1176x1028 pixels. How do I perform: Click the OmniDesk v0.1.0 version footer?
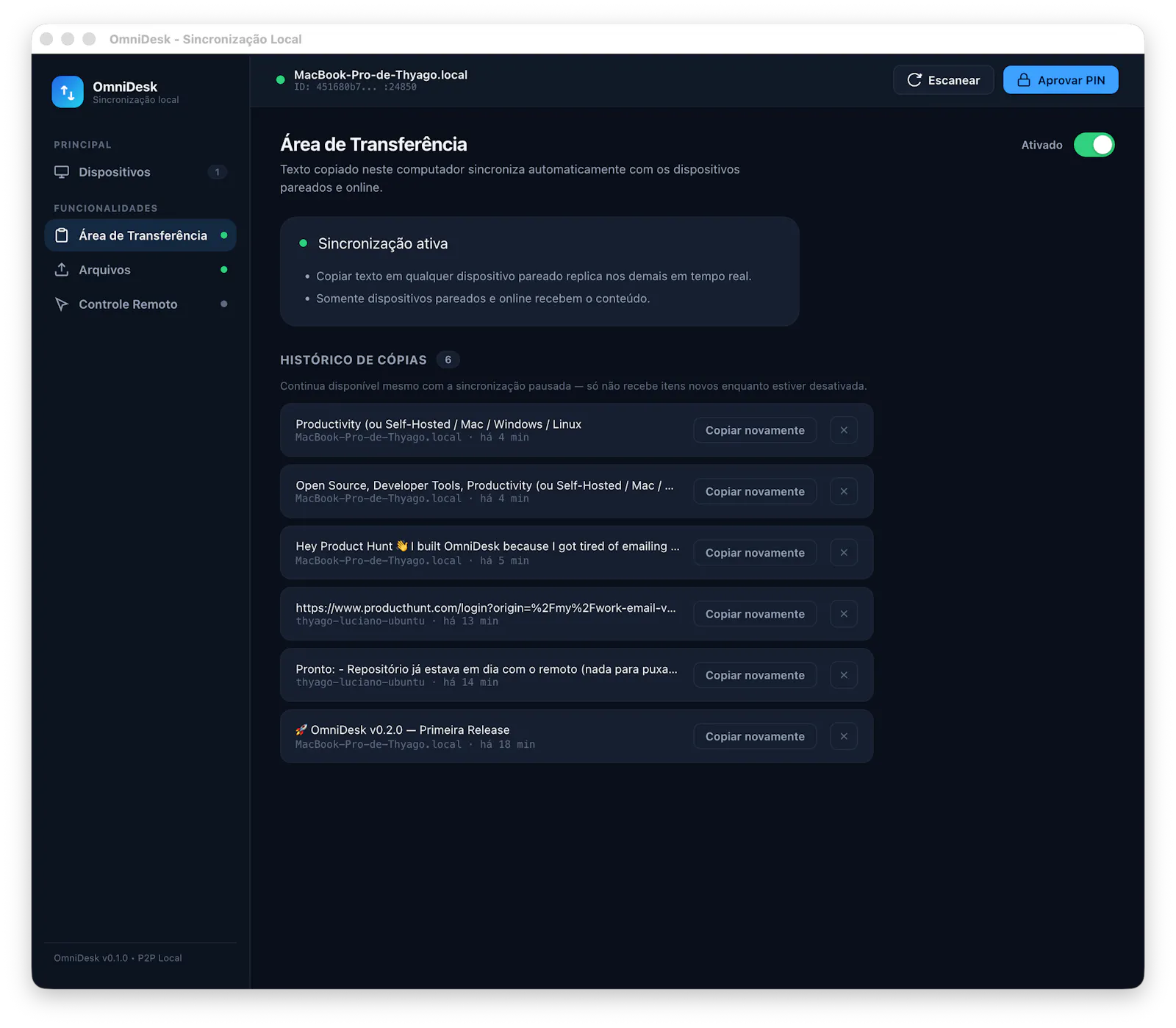tap(118, 958)
